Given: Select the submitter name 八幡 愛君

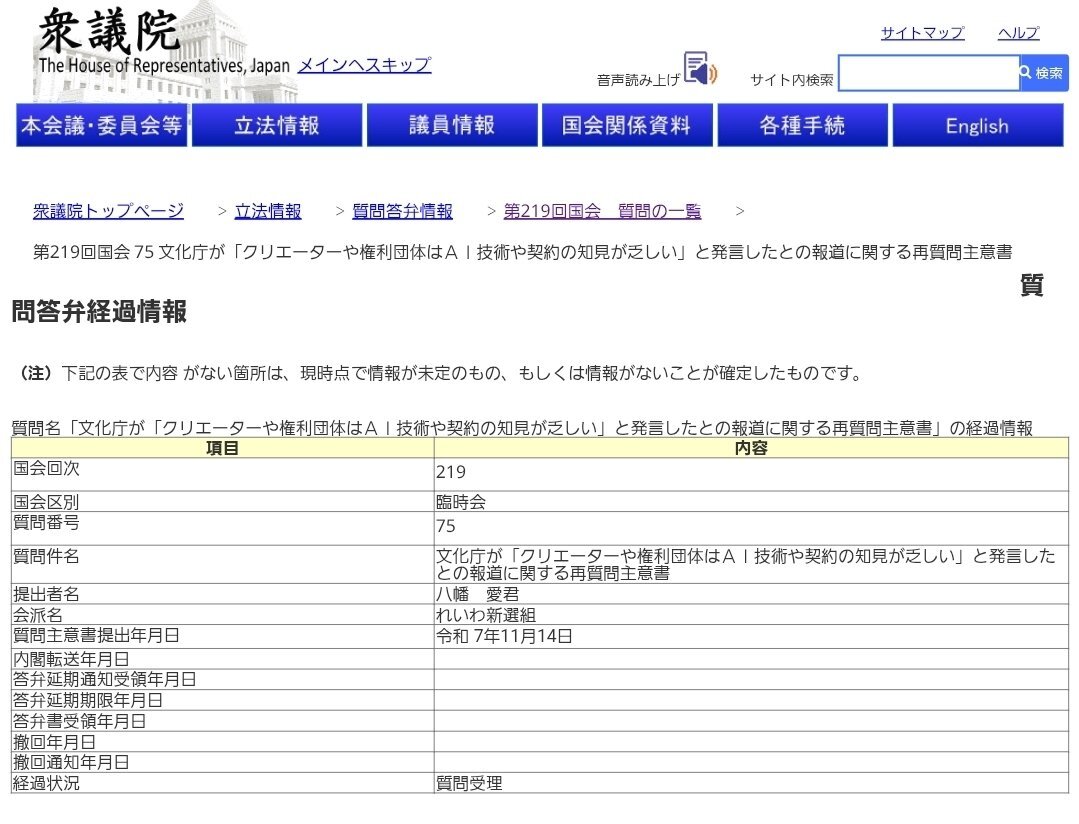Looking at the screenshot, I should (477, 594).
